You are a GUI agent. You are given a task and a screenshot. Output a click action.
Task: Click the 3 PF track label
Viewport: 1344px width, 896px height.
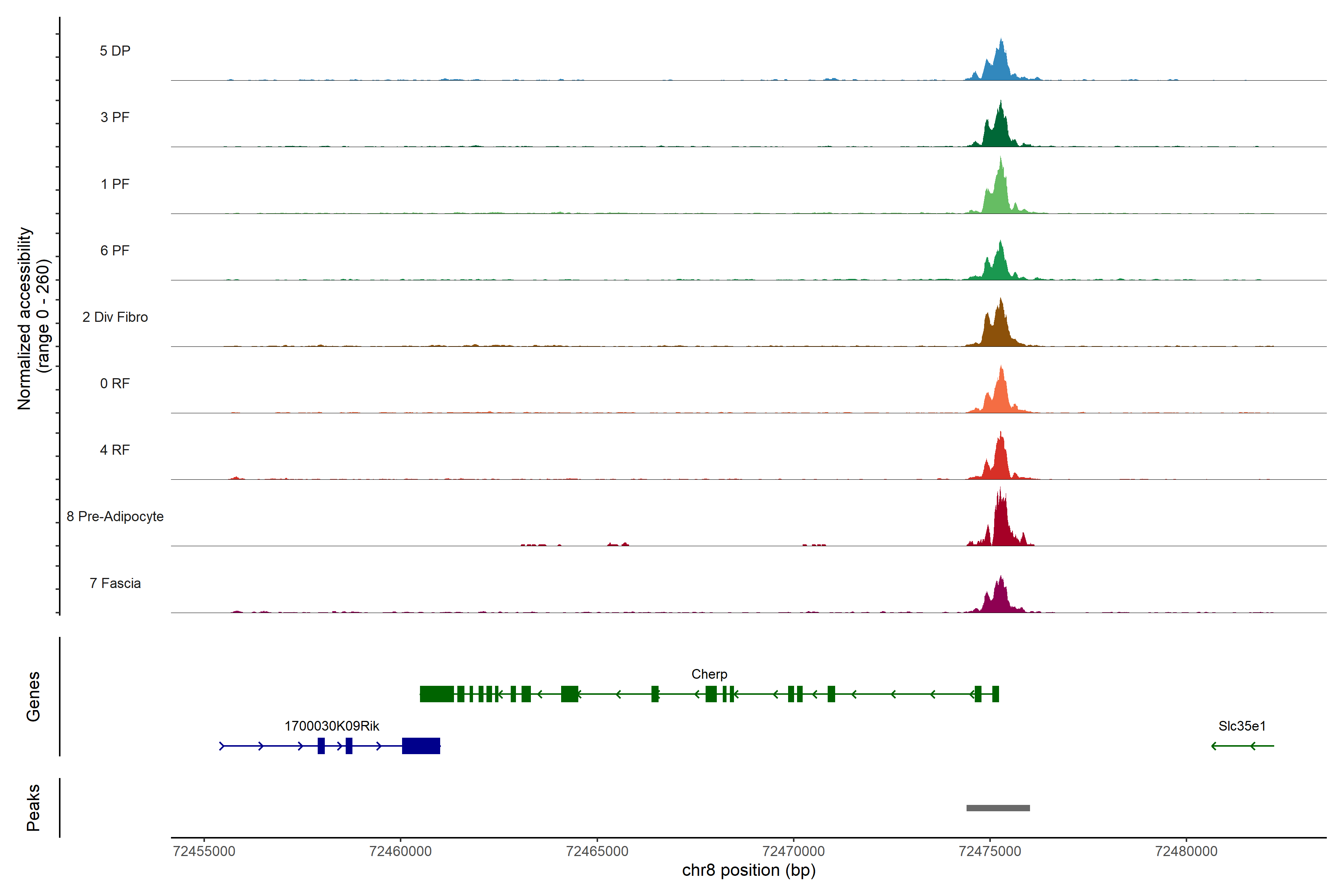pyautogui.click(x=115, y=117)
